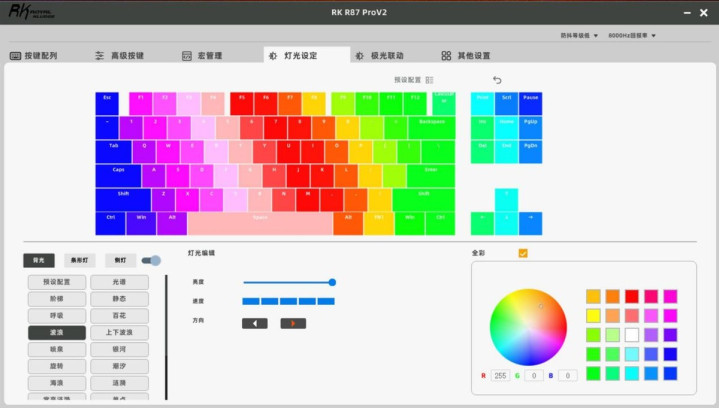The width and height of the screenshot is (719, 408).
Task: Toggle the side light switch next to 侧灯
Action: point(151,260)
